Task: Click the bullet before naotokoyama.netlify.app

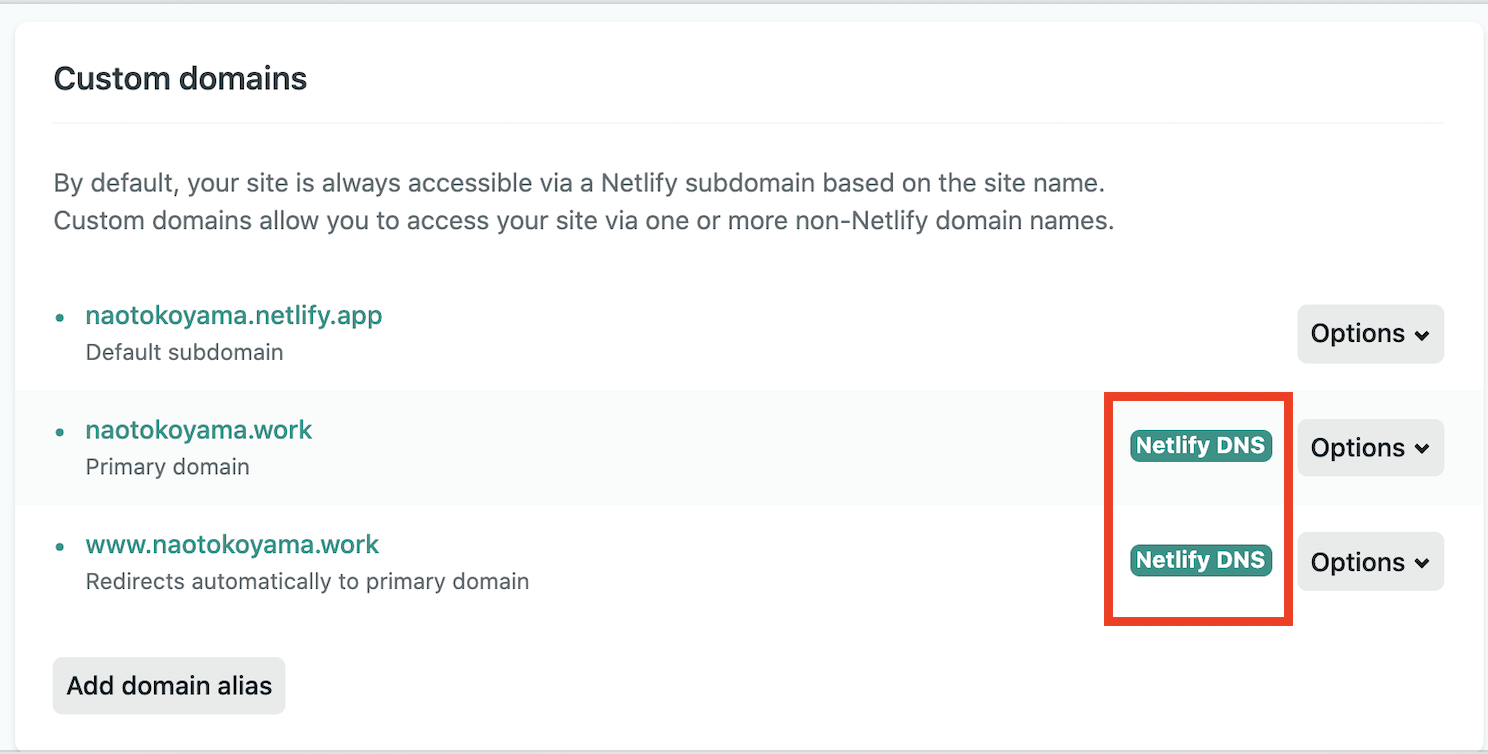Action: [61, 317]
